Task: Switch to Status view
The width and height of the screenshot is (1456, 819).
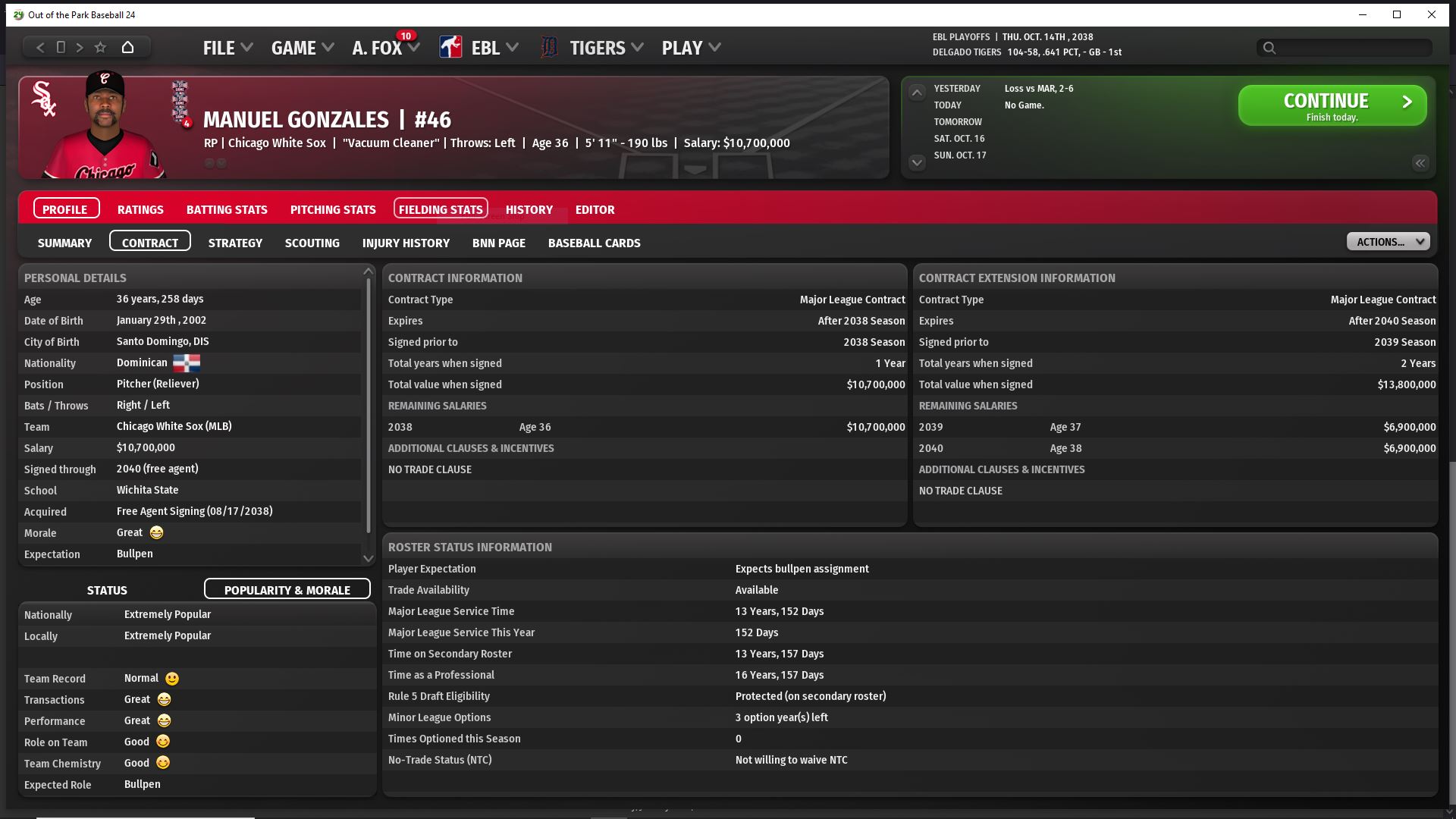Action: click(107, 589)
